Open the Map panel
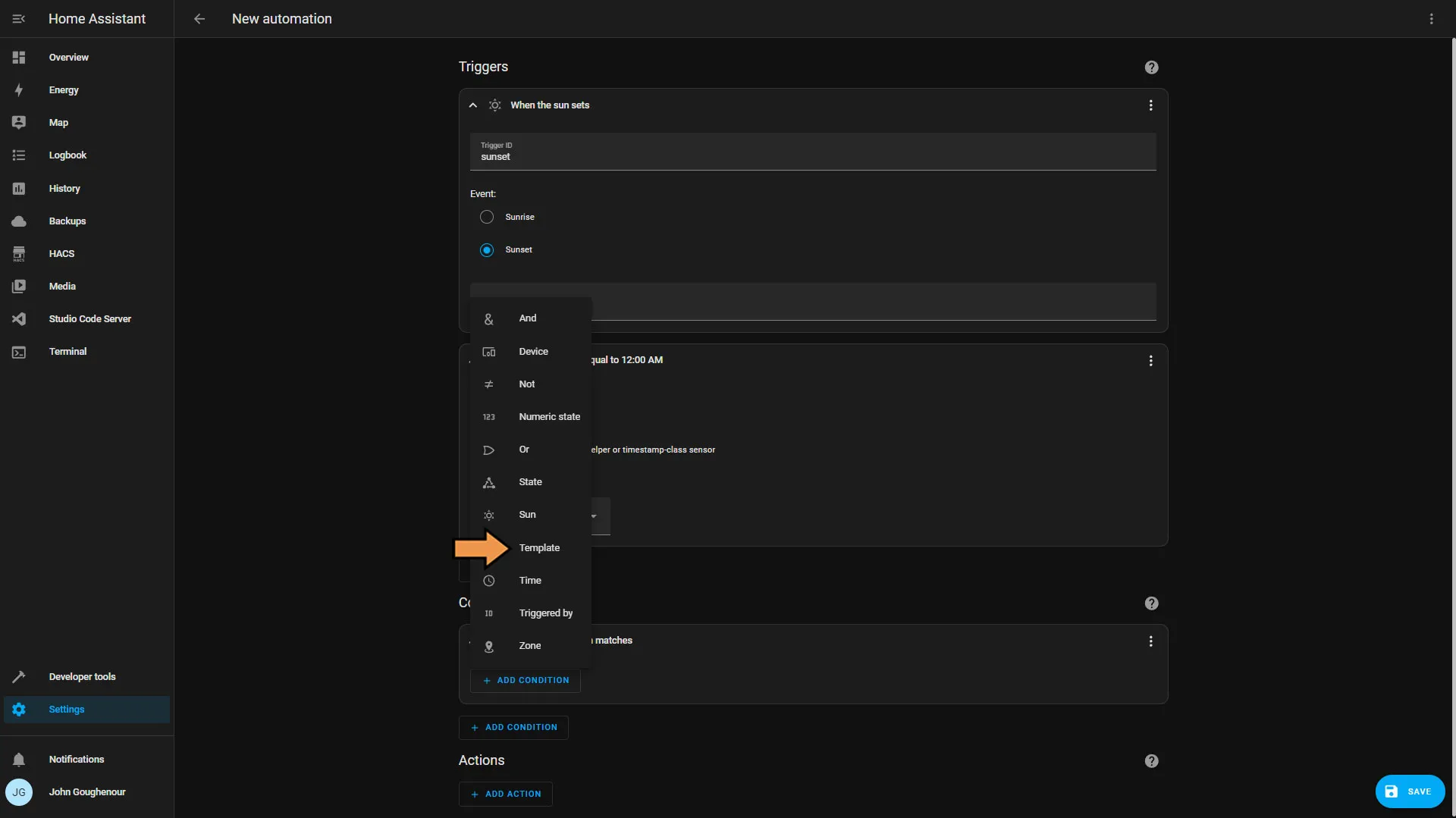Screen dimensions: 1456x818 click(86, 123)
